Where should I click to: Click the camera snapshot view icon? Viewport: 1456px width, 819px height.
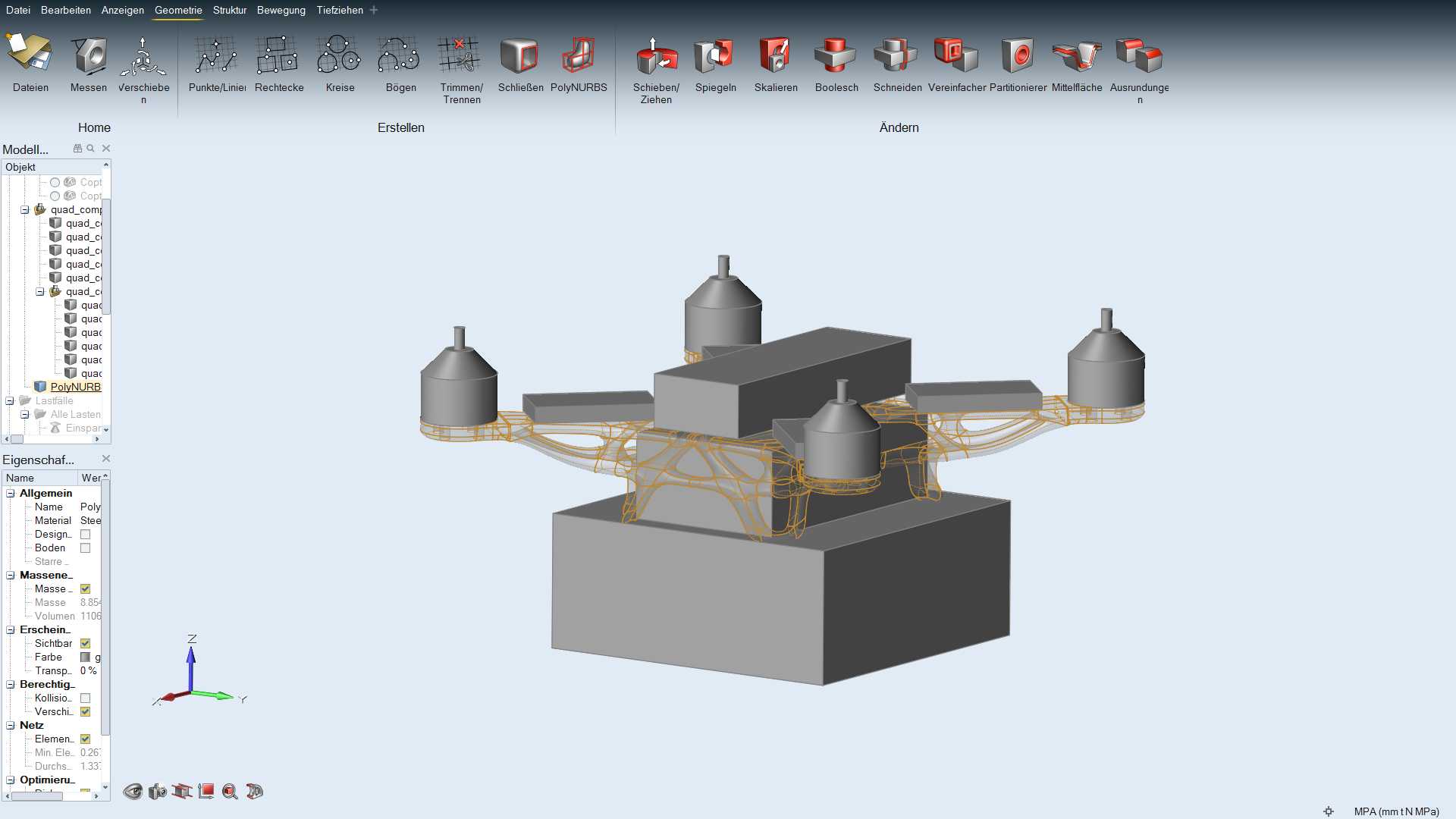(157, 792)
